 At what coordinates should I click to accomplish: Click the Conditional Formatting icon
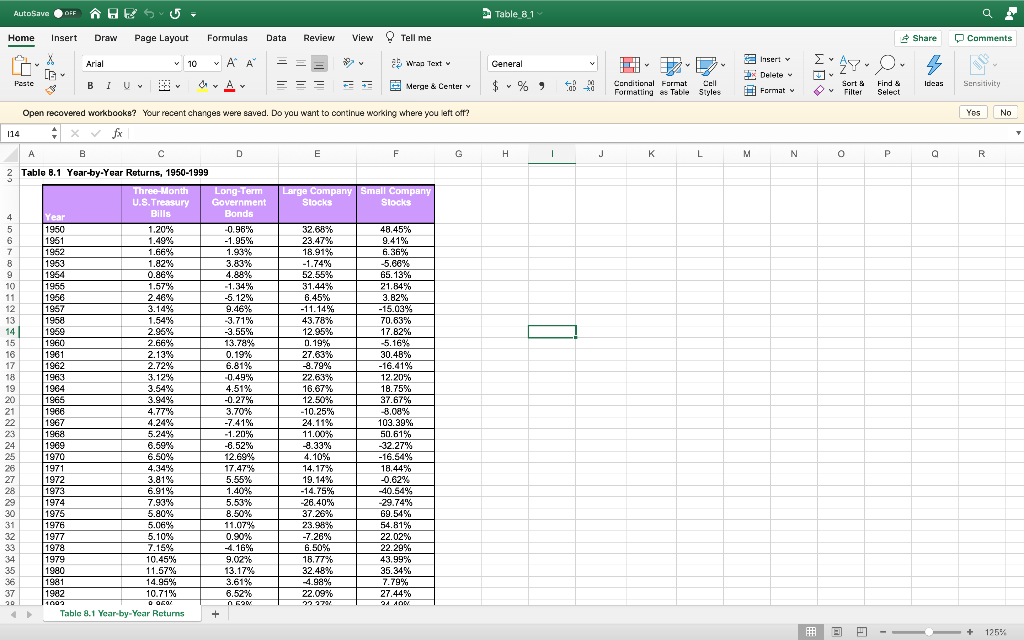(630, 66)
